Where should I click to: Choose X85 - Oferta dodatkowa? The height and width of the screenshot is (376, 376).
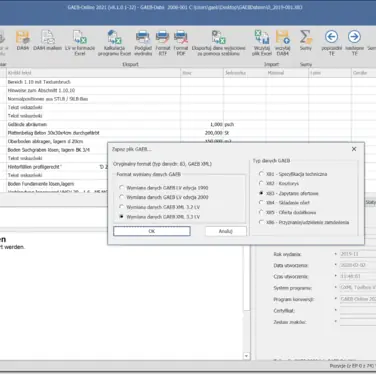pyautogui.click(x=287, y=212)
